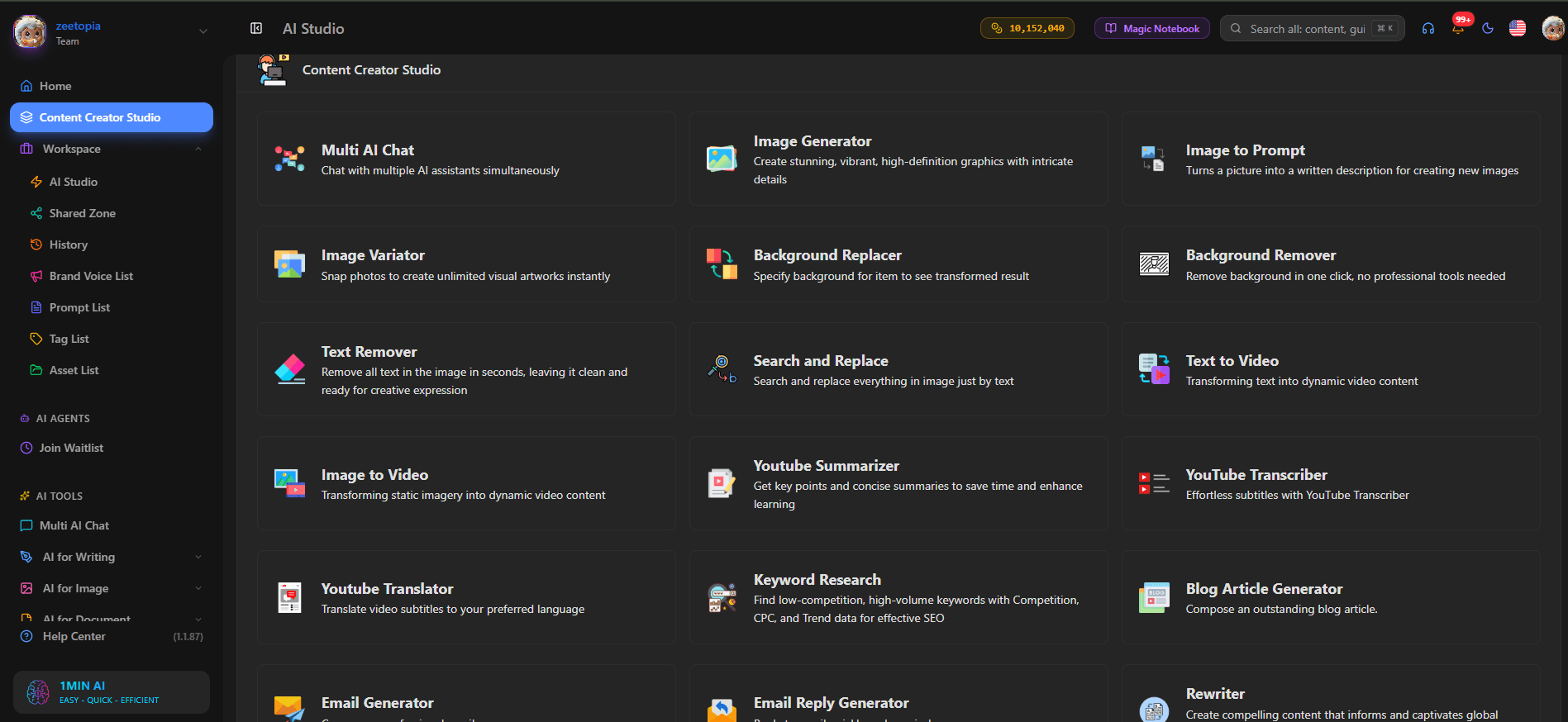
Task: Click the Background Replacer card icon
Action: click(722, 264)
